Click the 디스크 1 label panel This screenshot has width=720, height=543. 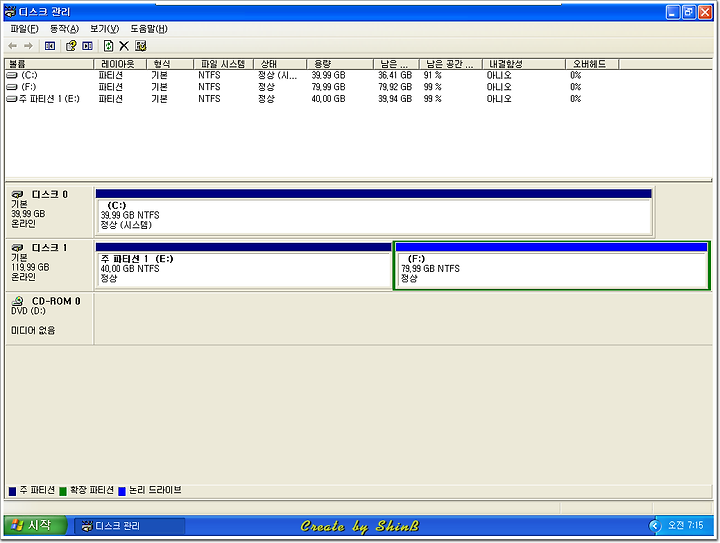[49, 265]
